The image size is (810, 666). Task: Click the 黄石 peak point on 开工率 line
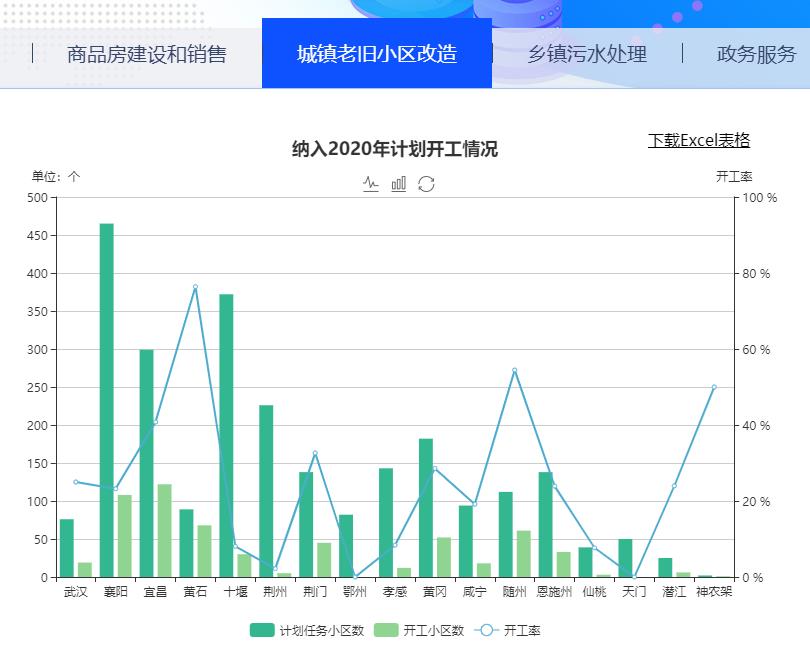tap(195, 287)
